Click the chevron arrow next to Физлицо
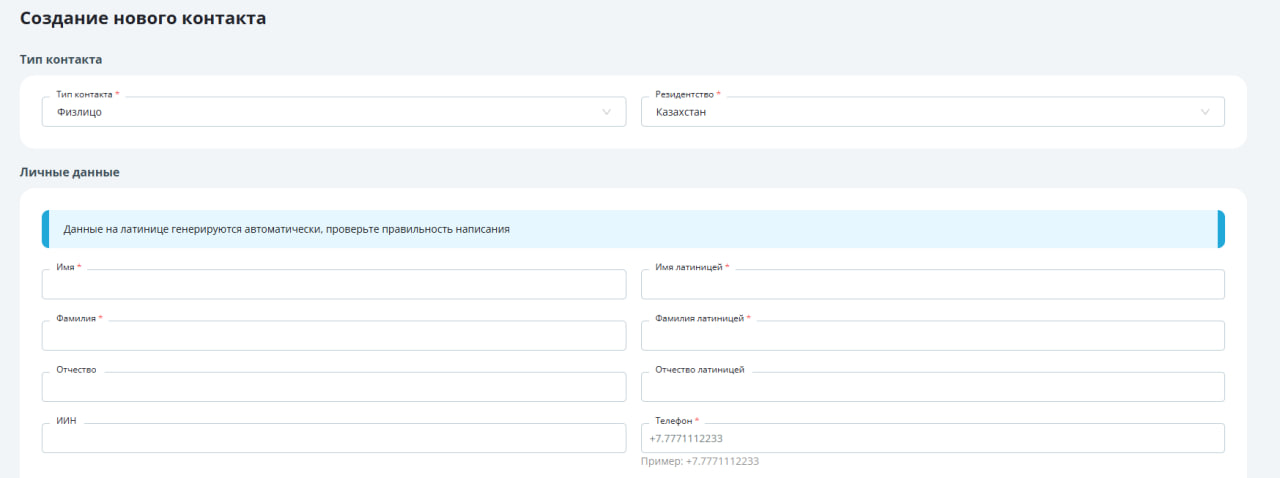 tap(606, 112)
